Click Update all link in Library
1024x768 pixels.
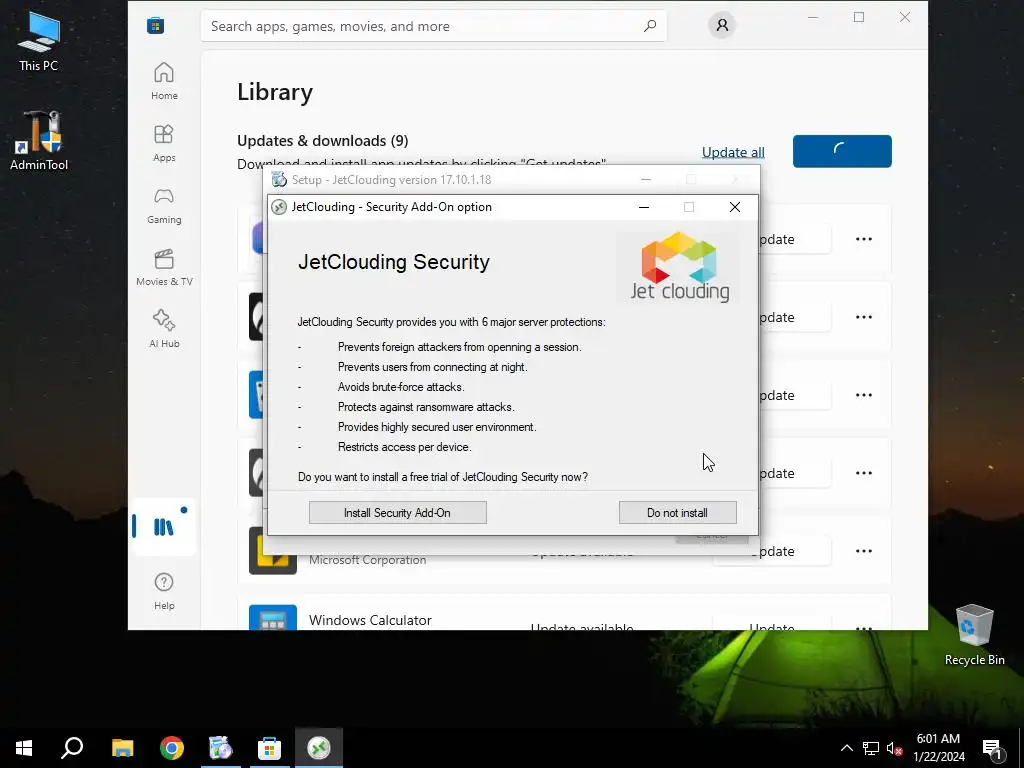pyautogui.click(x=733, y=152)
